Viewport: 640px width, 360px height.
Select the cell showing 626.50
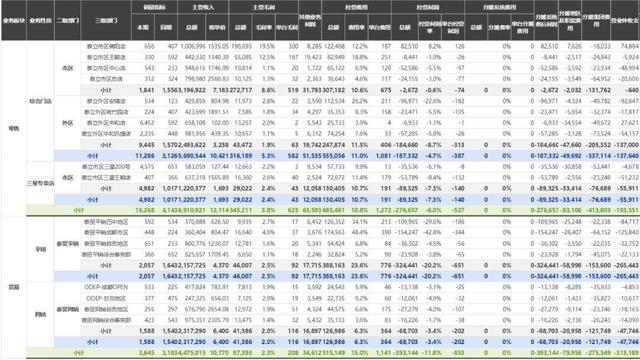tap(220, 222)
